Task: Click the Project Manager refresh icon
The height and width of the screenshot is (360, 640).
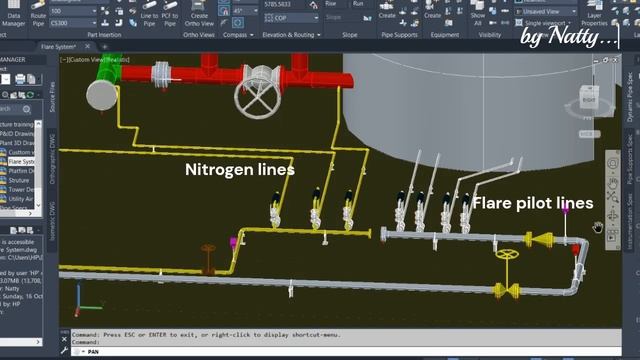Action: [30, 95]
